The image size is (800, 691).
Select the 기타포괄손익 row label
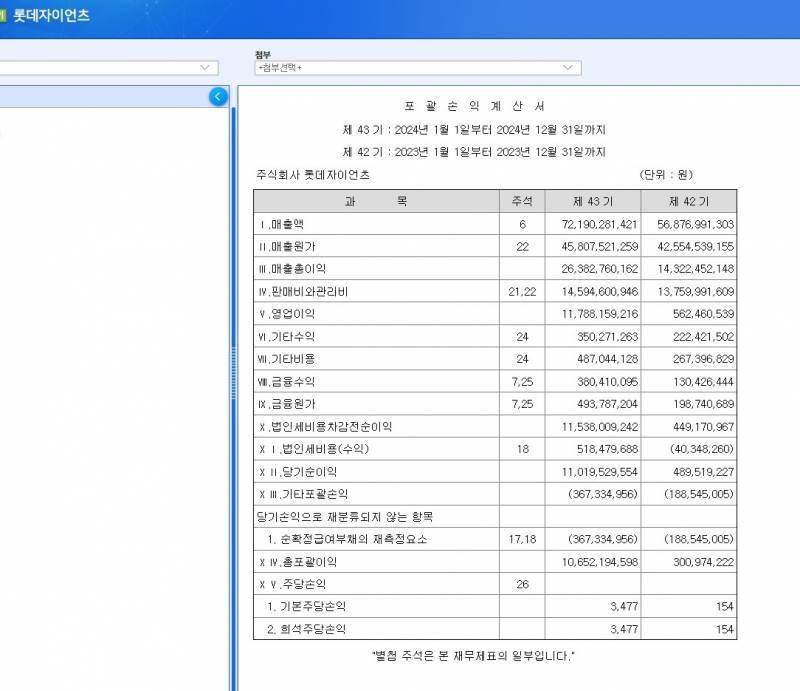tap(304, 494)
